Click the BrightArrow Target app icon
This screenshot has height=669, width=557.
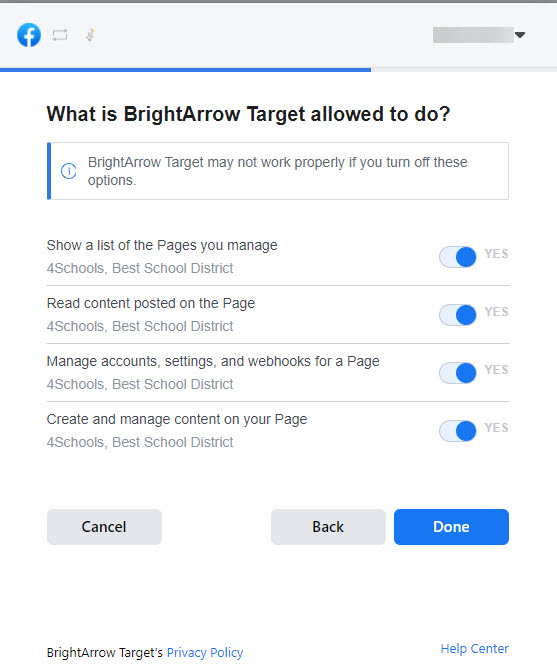pyautogui.click(x=90, y=35)
